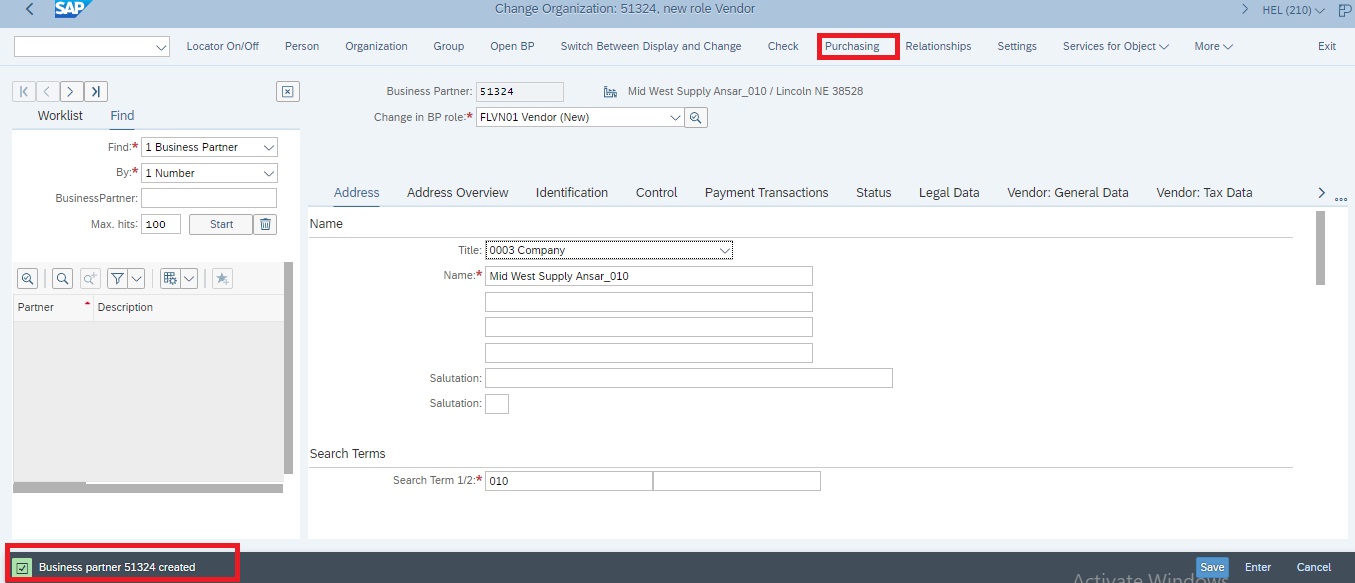
Task: Click the add-to-favorites star icon
Action: [x=222, y=278]
